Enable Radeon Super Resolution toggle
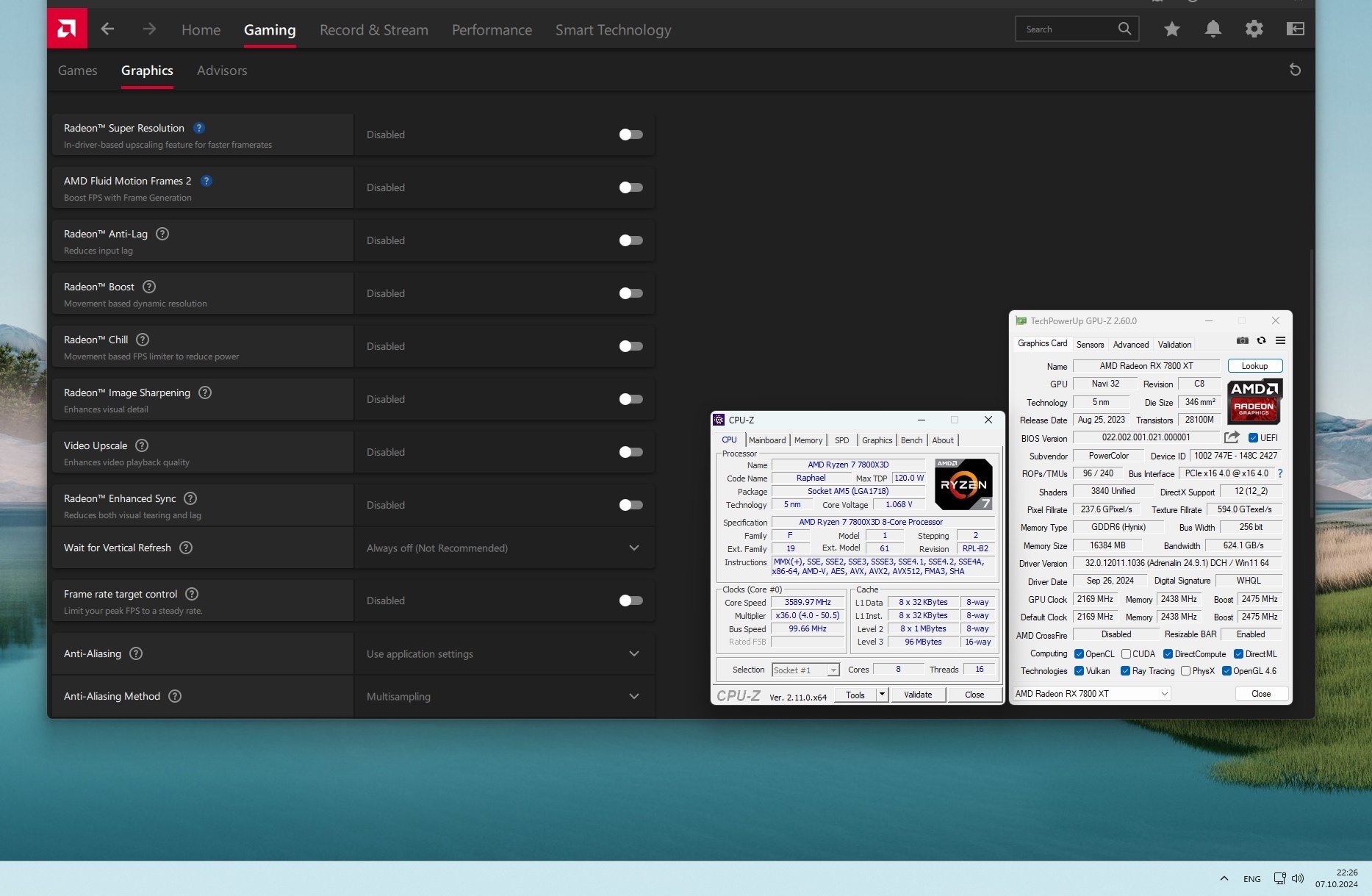 pos(631,135)
